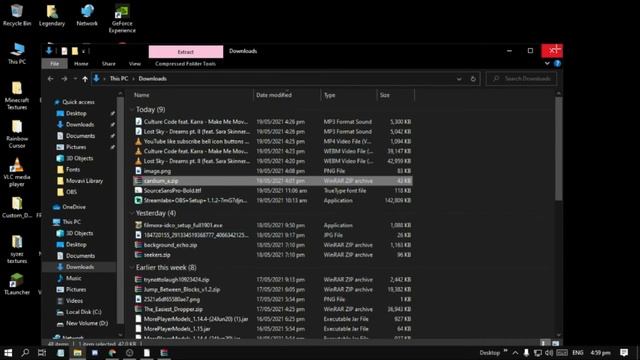Screen dimensions: 640x360
Task: Switch to the Home ribbon tab
Action: [x=81, y=64]
